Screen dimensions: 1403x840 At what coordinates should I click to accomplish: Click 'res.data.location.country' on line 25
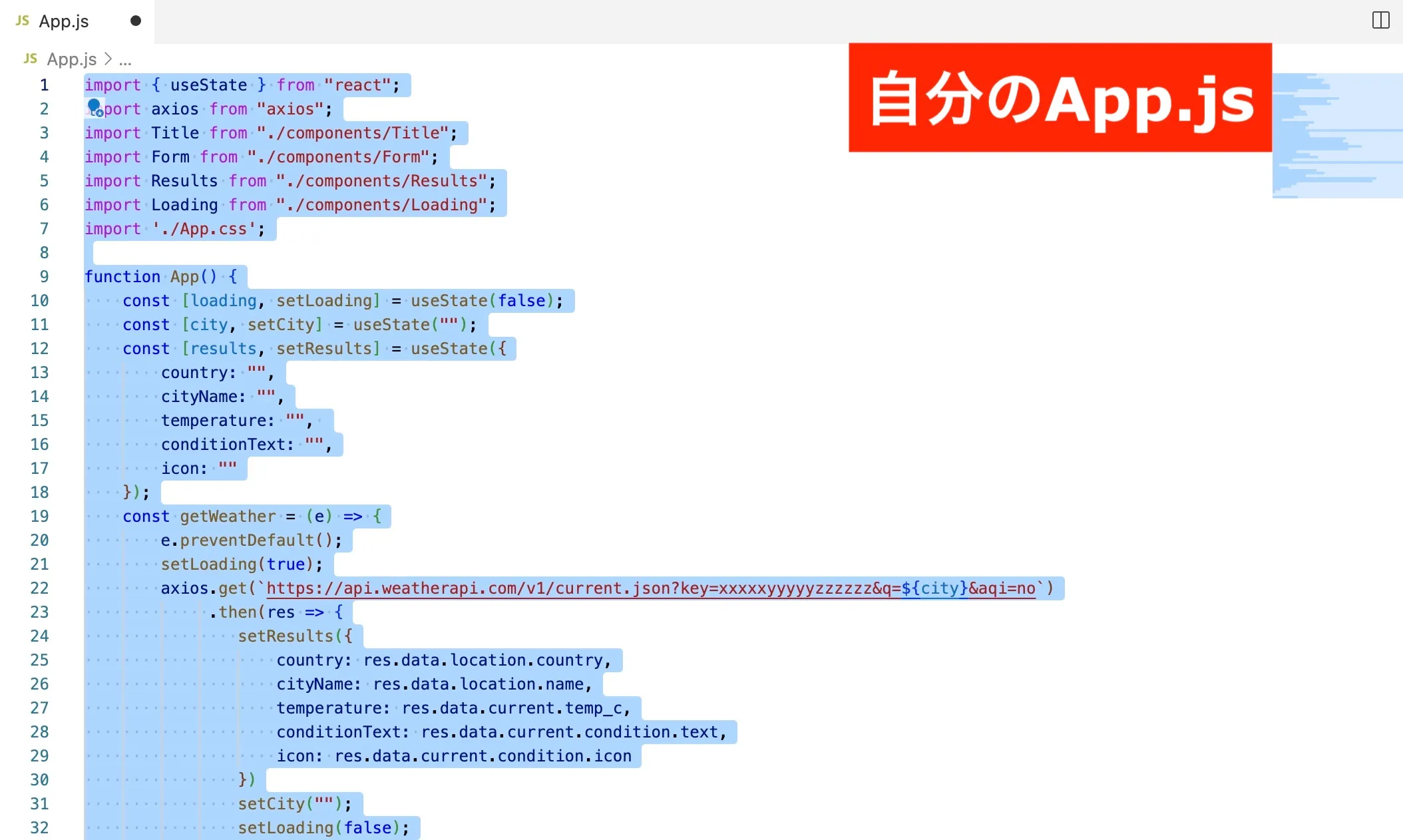pos(483,660)
